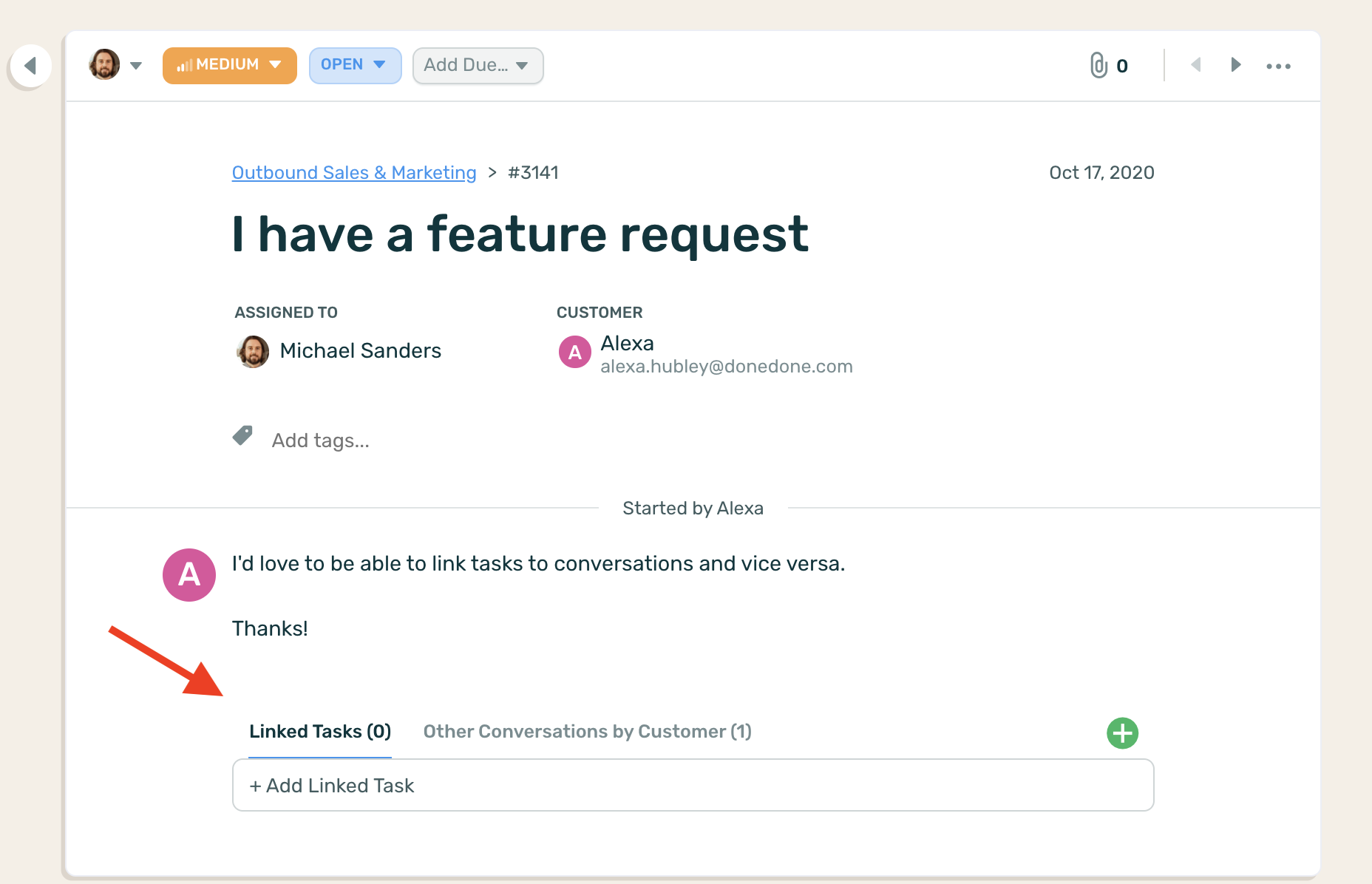Image resolution: width=1372 pixels, height=884 pixels.
Task: Open the OPEN status dropdown
Action: [355, 65]
